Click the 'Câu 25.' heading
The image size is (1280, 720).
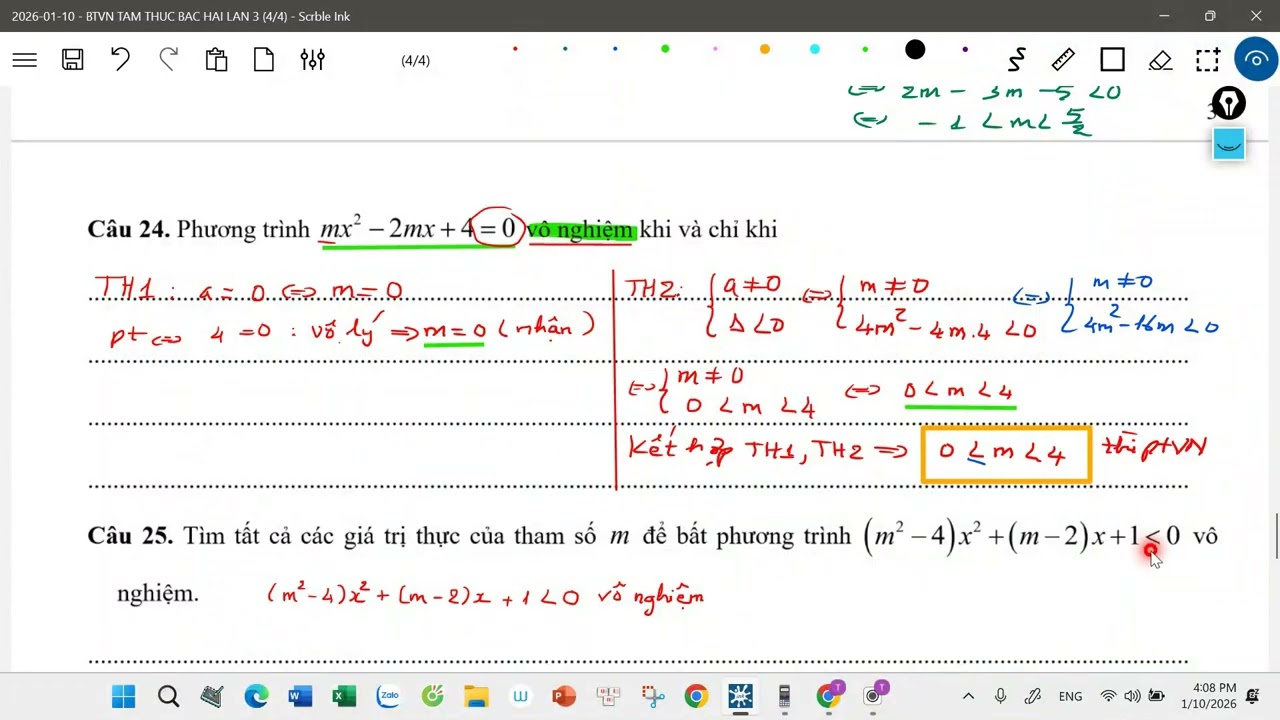tap(130, 536)
